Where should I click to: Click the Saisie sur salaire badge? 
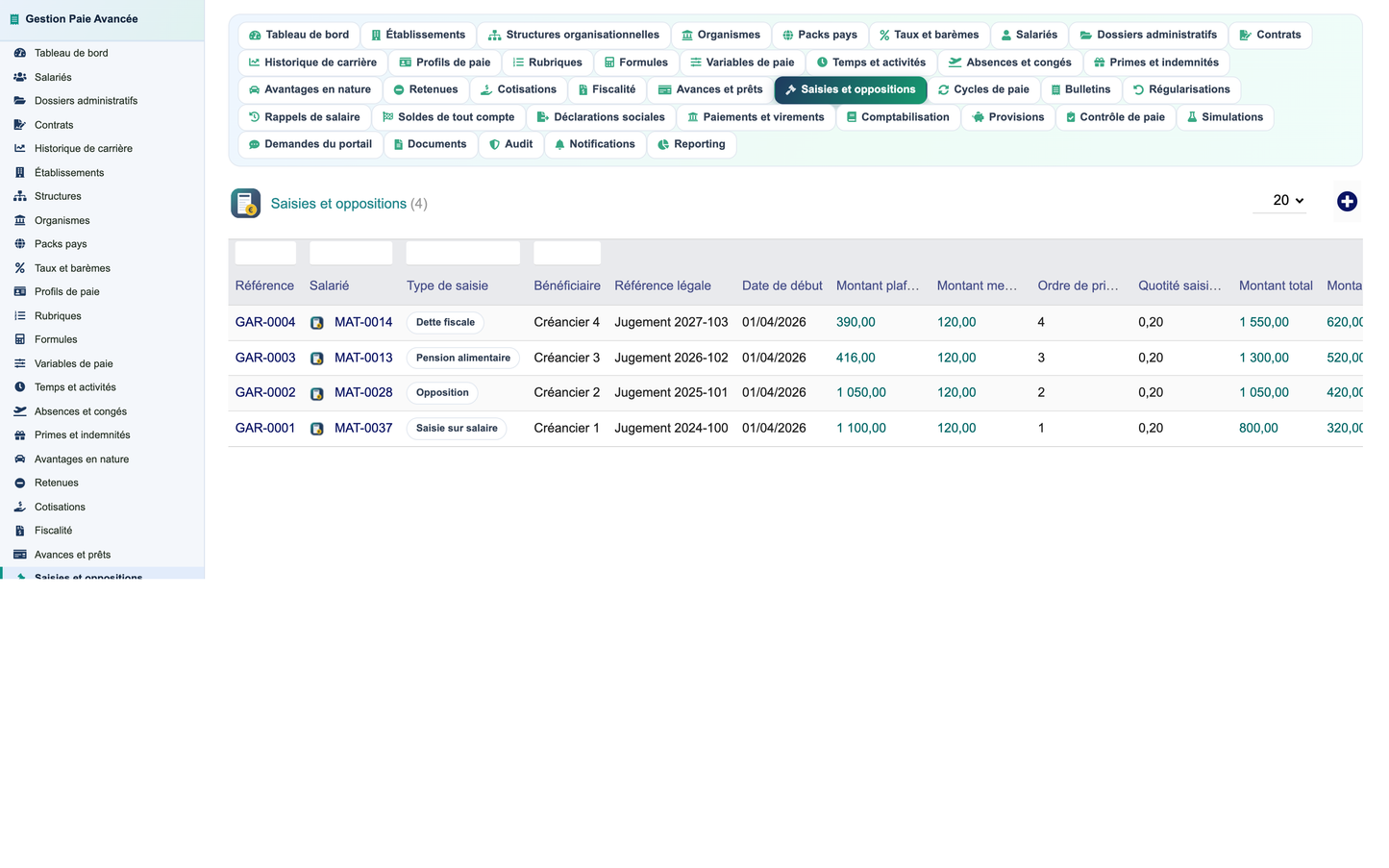[457, 428]
